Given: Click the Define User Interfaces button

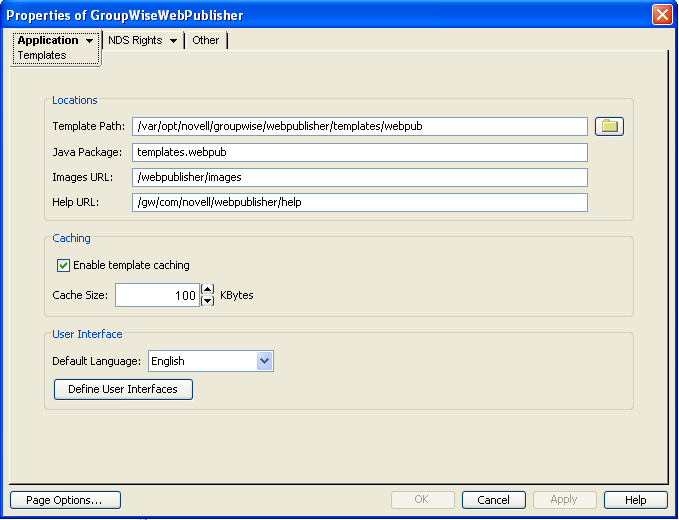Looking at the screenshot, I should [x=123, y=389].
